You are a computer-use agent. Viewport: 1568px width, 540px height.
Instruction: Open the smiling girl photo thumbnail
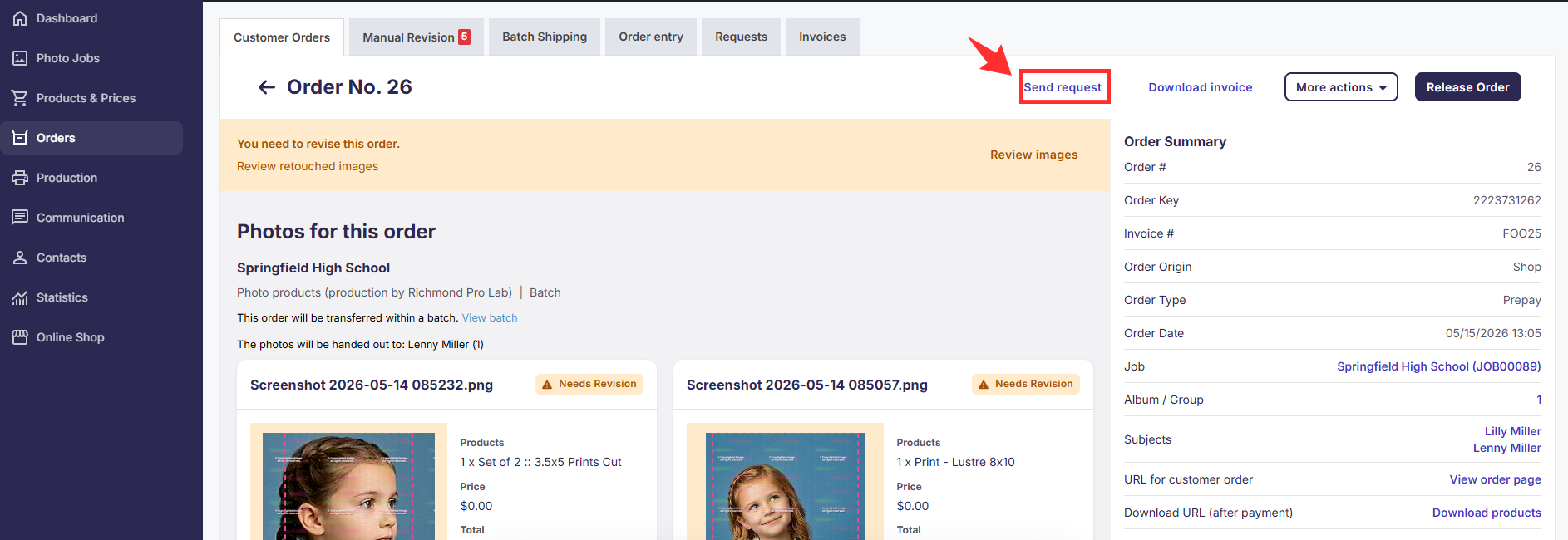tap(785, 486)
